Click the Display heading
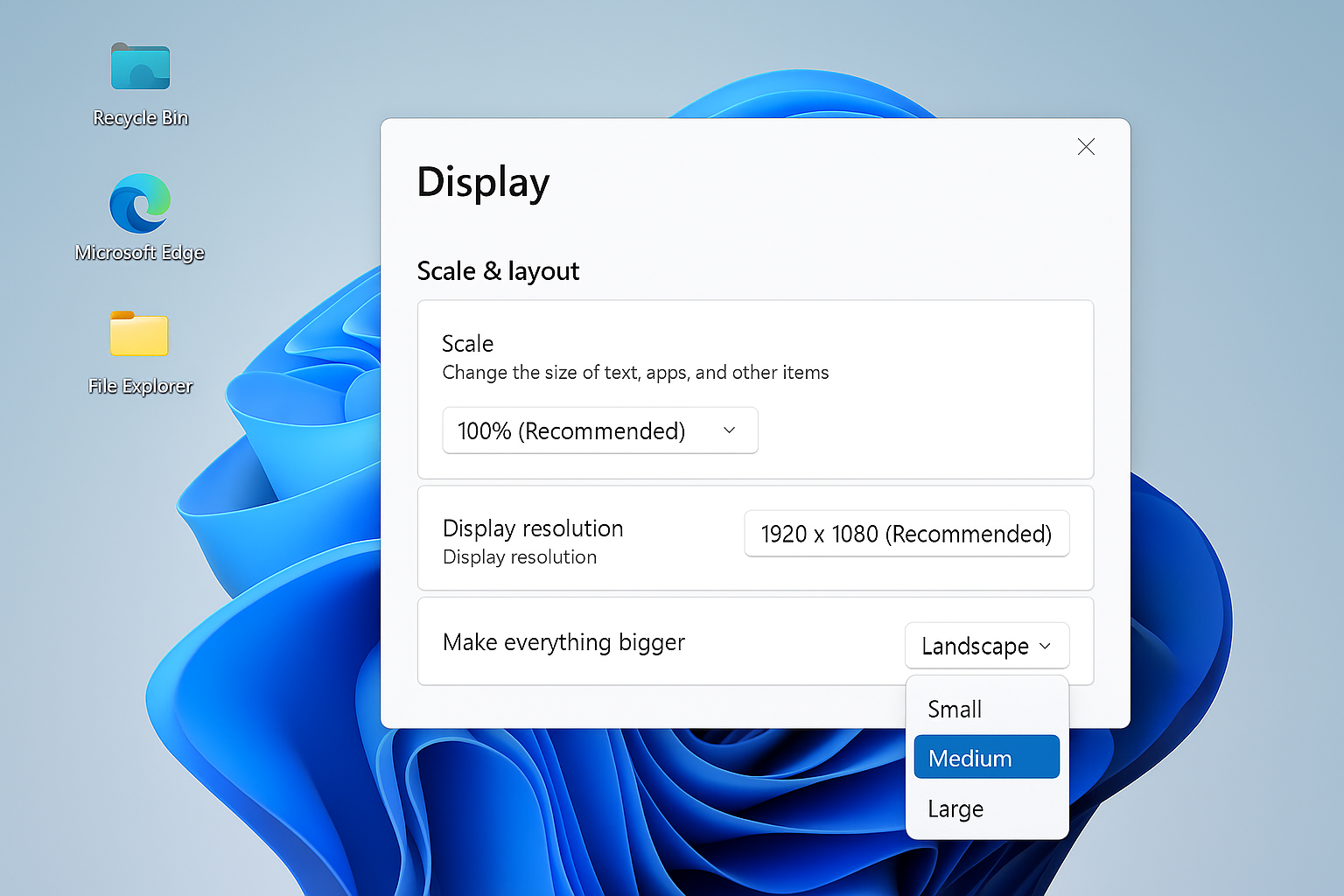Screen dimensions: 1344x896 [x=483, y=183]
